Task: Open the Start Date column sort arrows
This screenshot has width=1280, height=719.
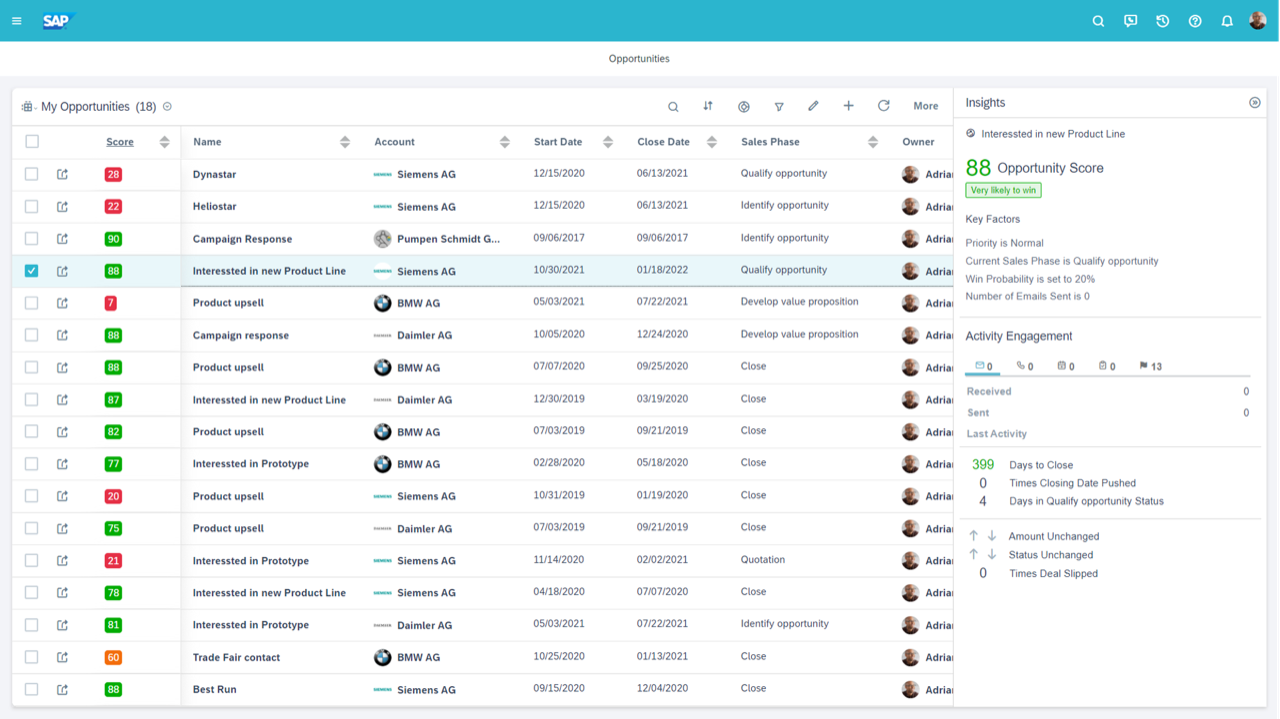Action: coord(608,142)
